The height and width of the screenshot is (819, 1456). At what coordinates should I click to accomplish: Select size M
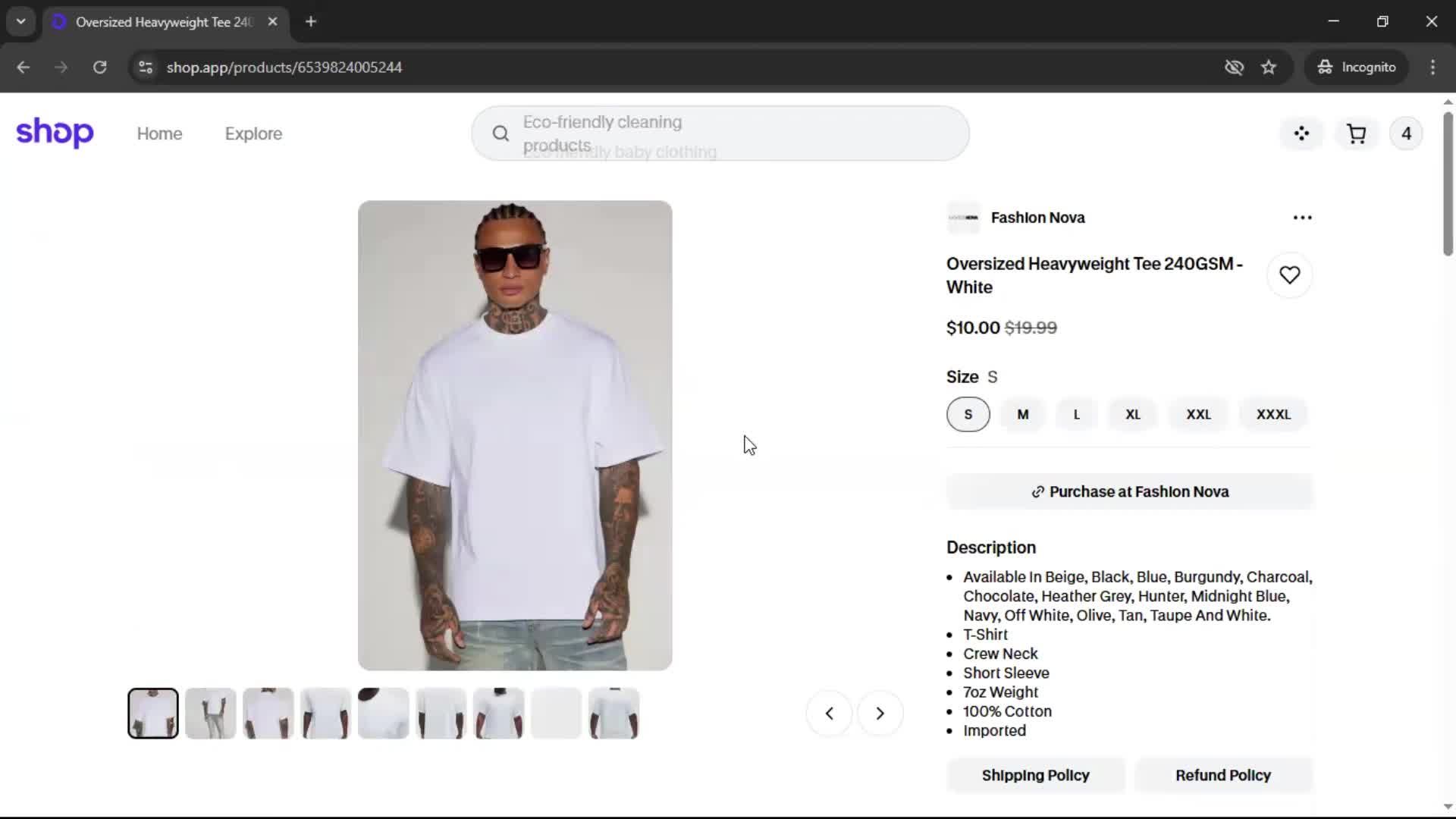click(1022, 415)
